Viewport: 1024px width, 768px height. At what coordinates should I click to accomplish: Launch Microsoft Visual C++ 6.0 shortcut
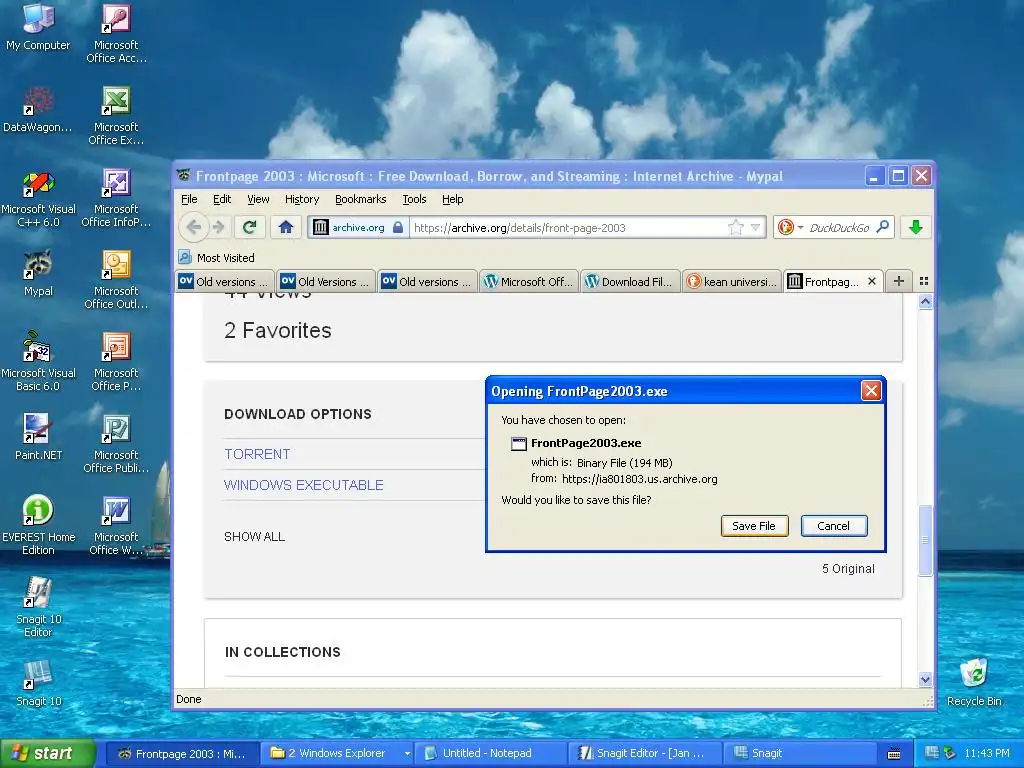pos(38,198)
